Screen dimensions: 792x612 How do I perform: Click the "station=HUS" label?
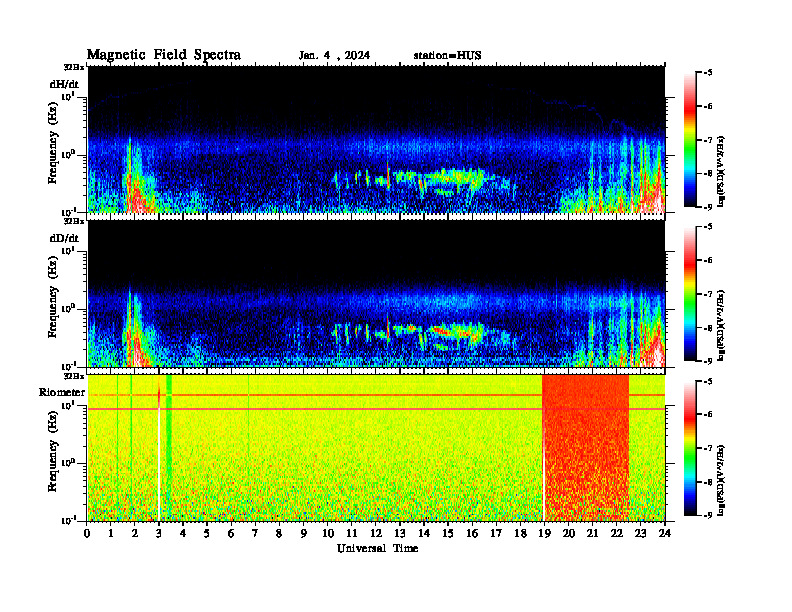point(448,56)
